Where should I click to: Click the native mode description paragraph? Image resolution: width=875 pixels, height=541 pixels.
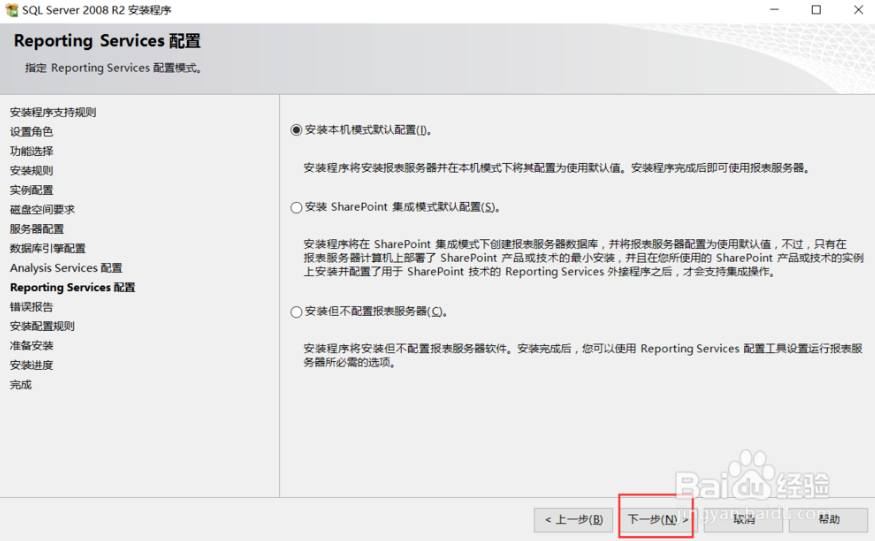pos(556,168)
